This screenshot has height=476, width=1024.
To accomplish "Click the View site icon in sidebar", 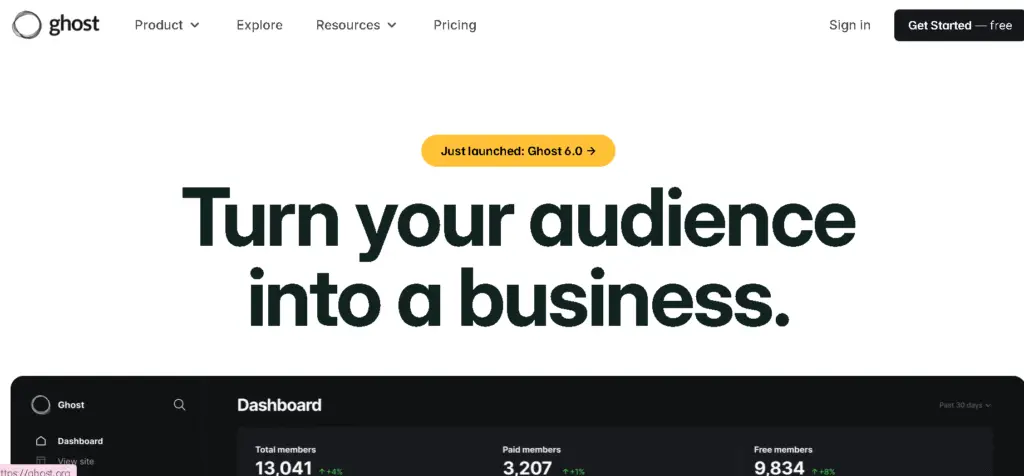I will [41, 461].
